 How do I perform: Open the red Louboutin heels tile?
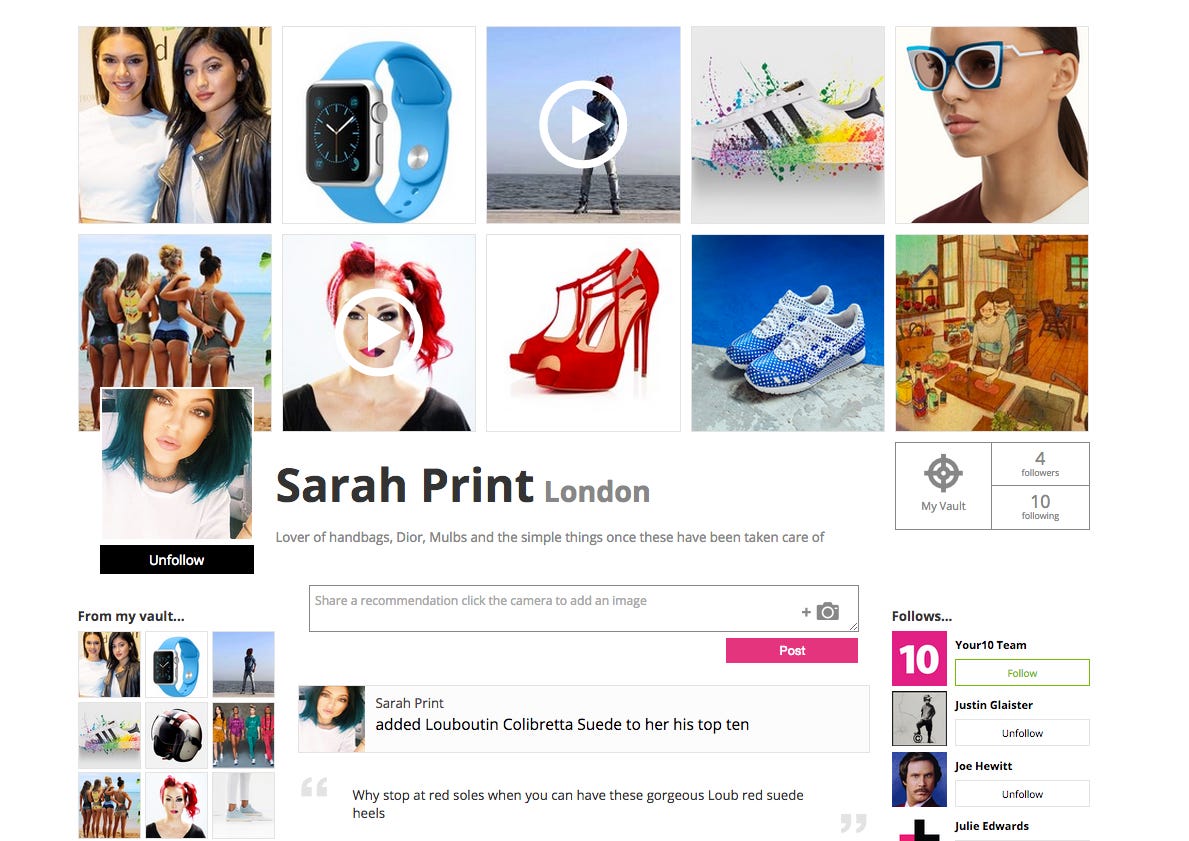tap(583, 333)
